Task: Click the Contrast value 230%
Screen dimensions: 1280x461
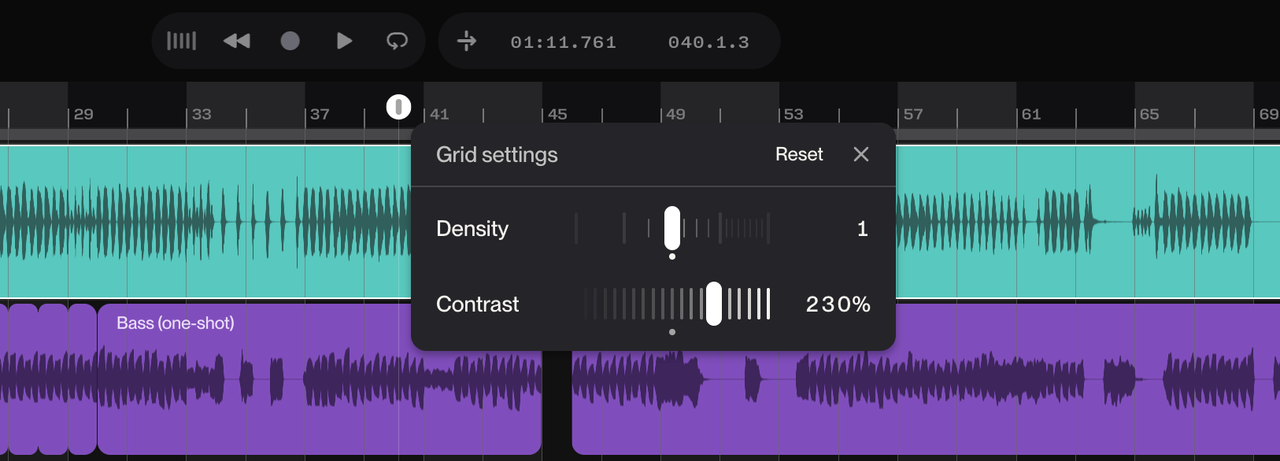Action: click(838, 304)
